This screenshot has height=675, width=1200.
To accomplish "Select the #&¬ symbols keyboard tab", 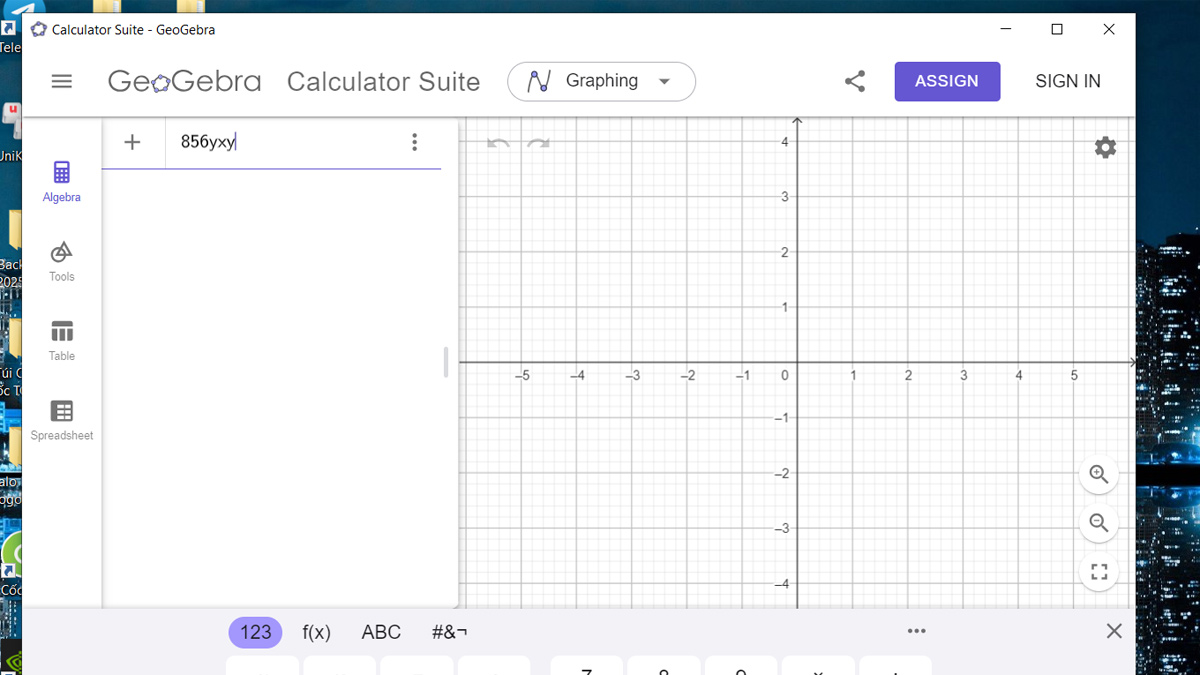I will 450,632.
